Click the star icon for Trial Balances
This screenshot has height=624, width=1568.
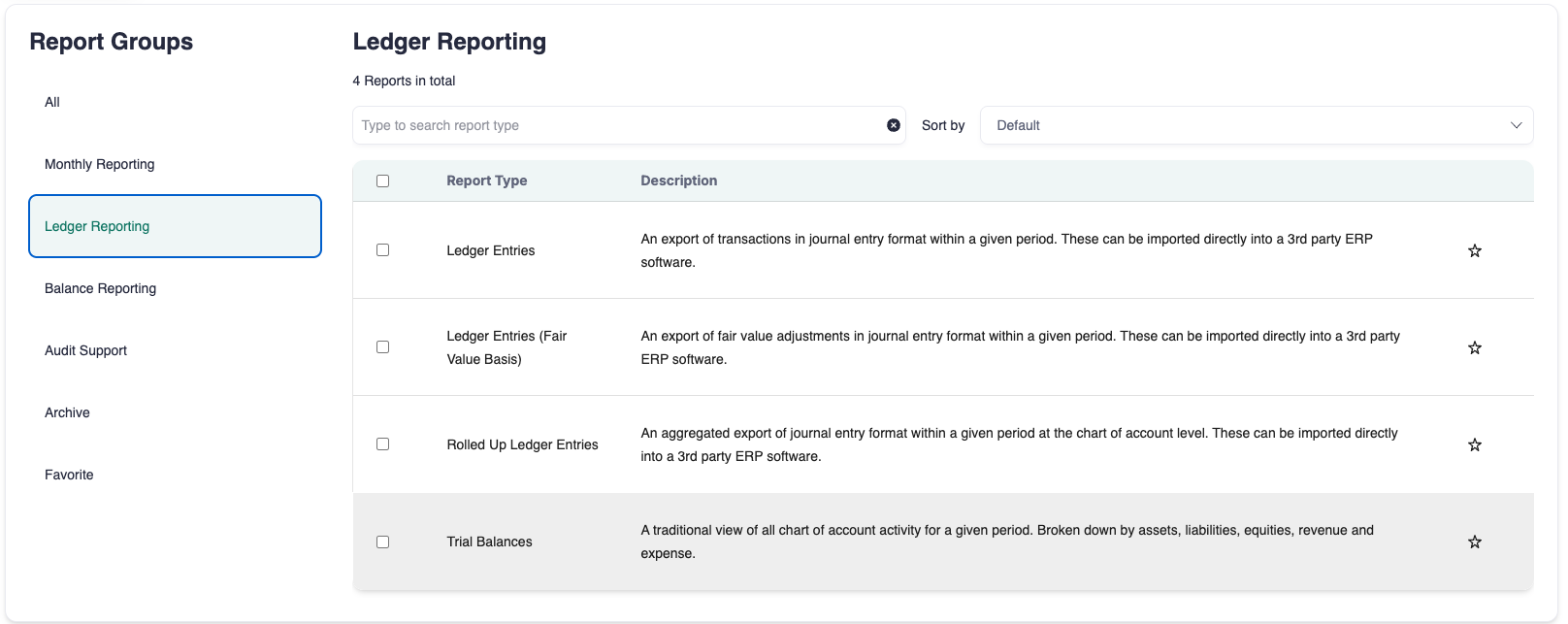point(1474,542)
